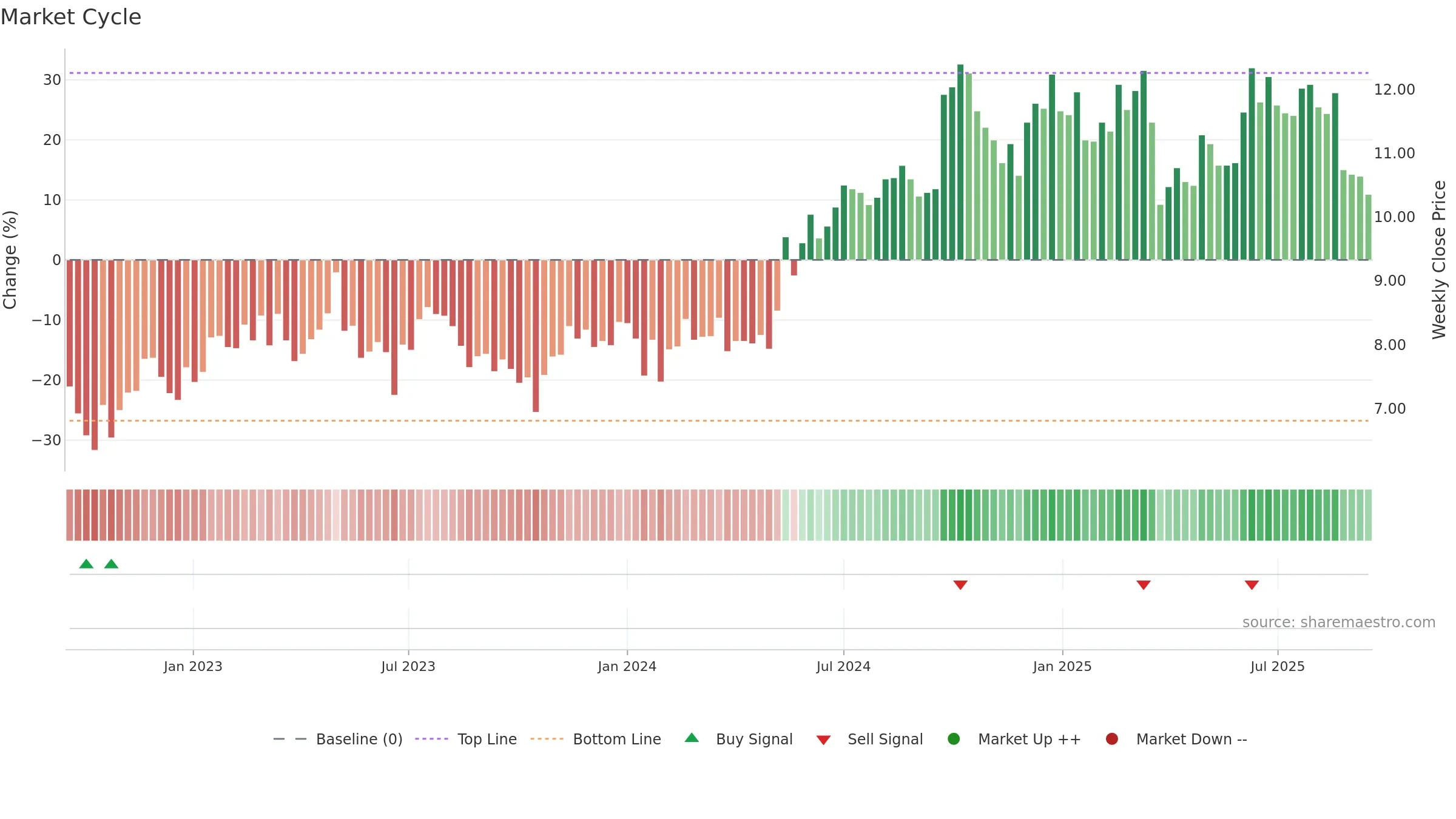1456x819 pixels.
Task: Click the dark red Market Down circle icon
Action: coord(1112,739)
